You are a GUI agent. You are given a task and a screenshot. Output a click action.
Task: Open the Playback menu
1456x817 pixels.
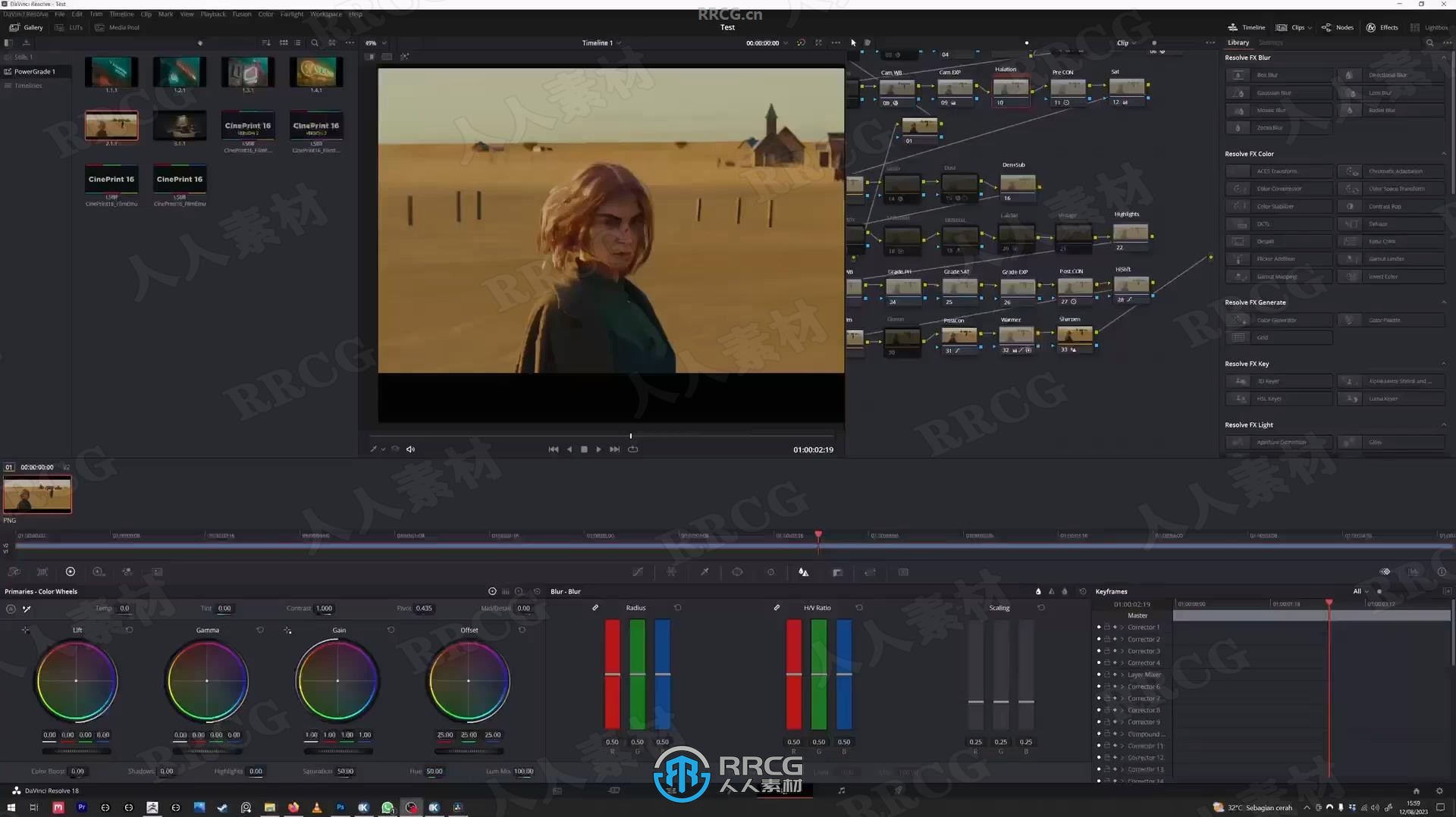[213, 14]
